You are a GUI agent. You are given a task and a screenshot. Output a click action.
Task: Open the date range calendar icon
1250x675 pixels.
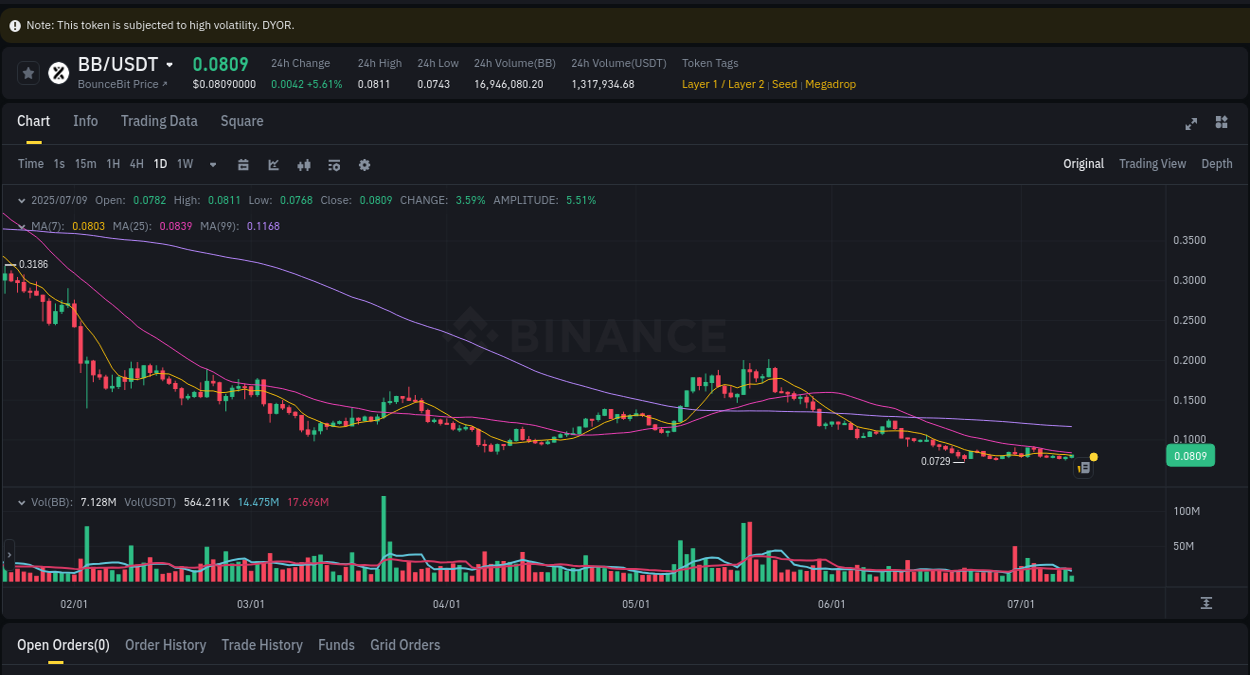243,164
